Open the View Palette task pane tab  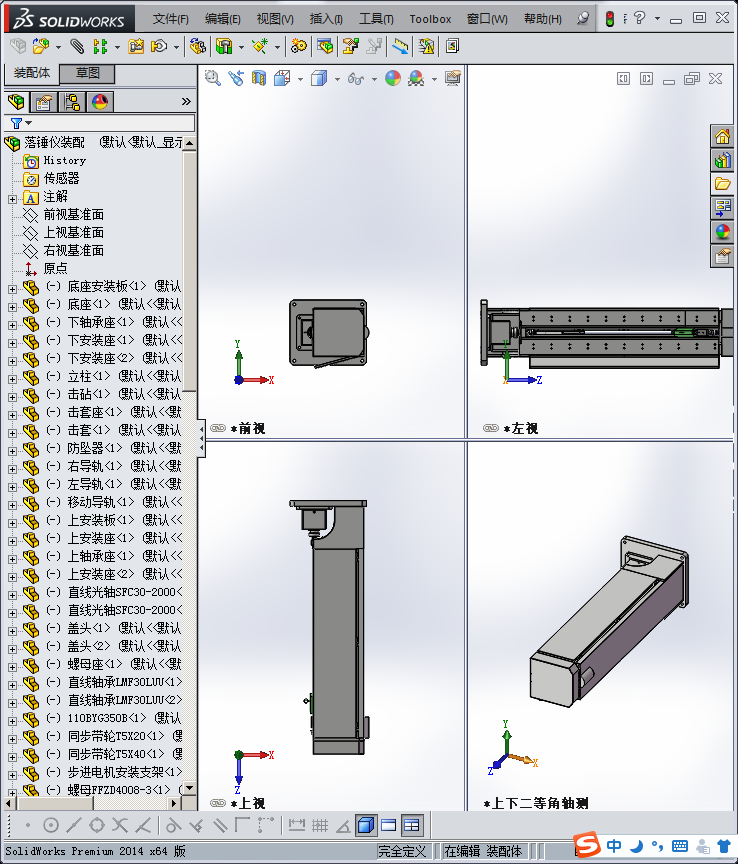click(x=722, y=208)
